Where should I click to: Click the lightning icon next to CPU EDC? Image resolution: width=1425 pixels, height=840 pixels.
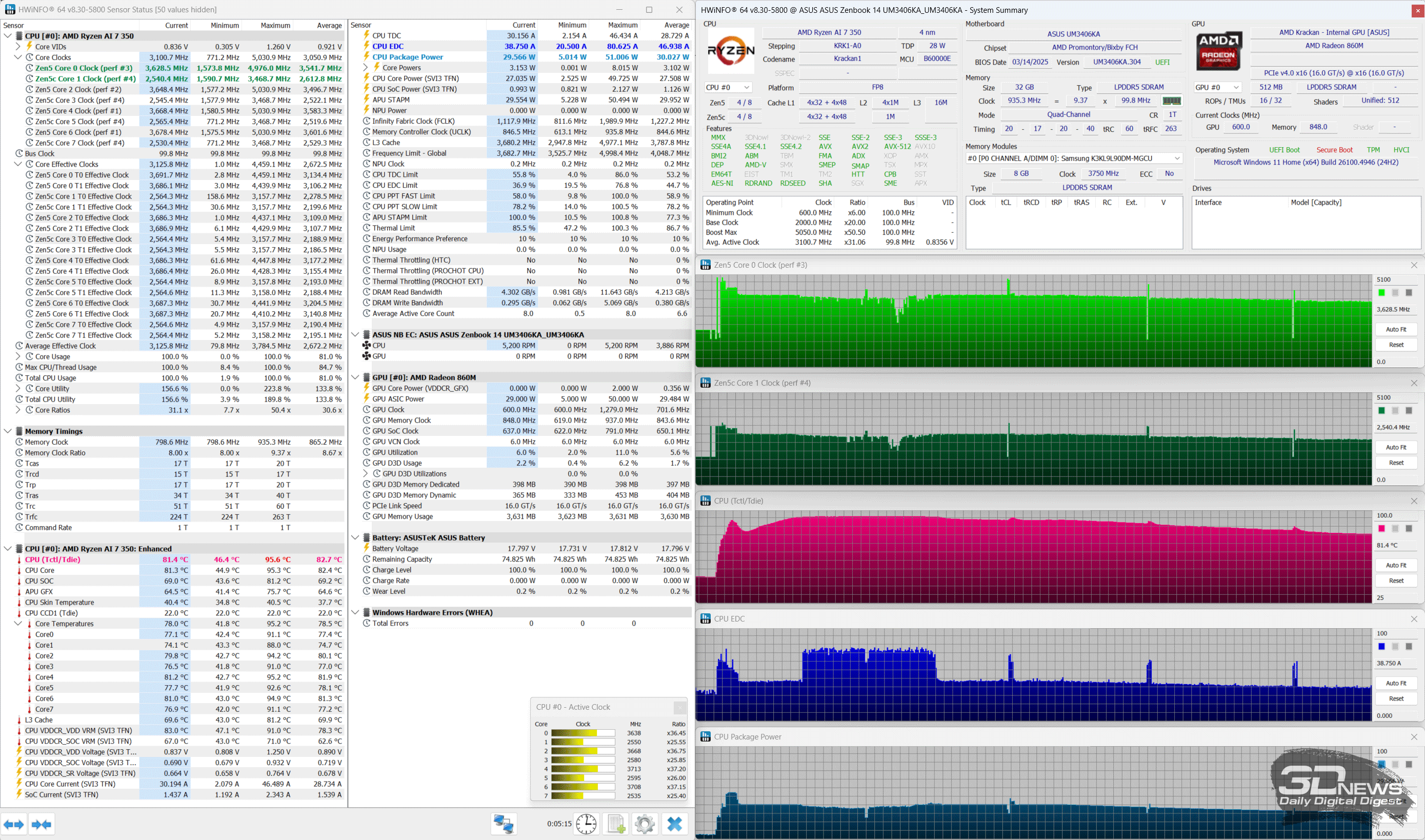366,46
